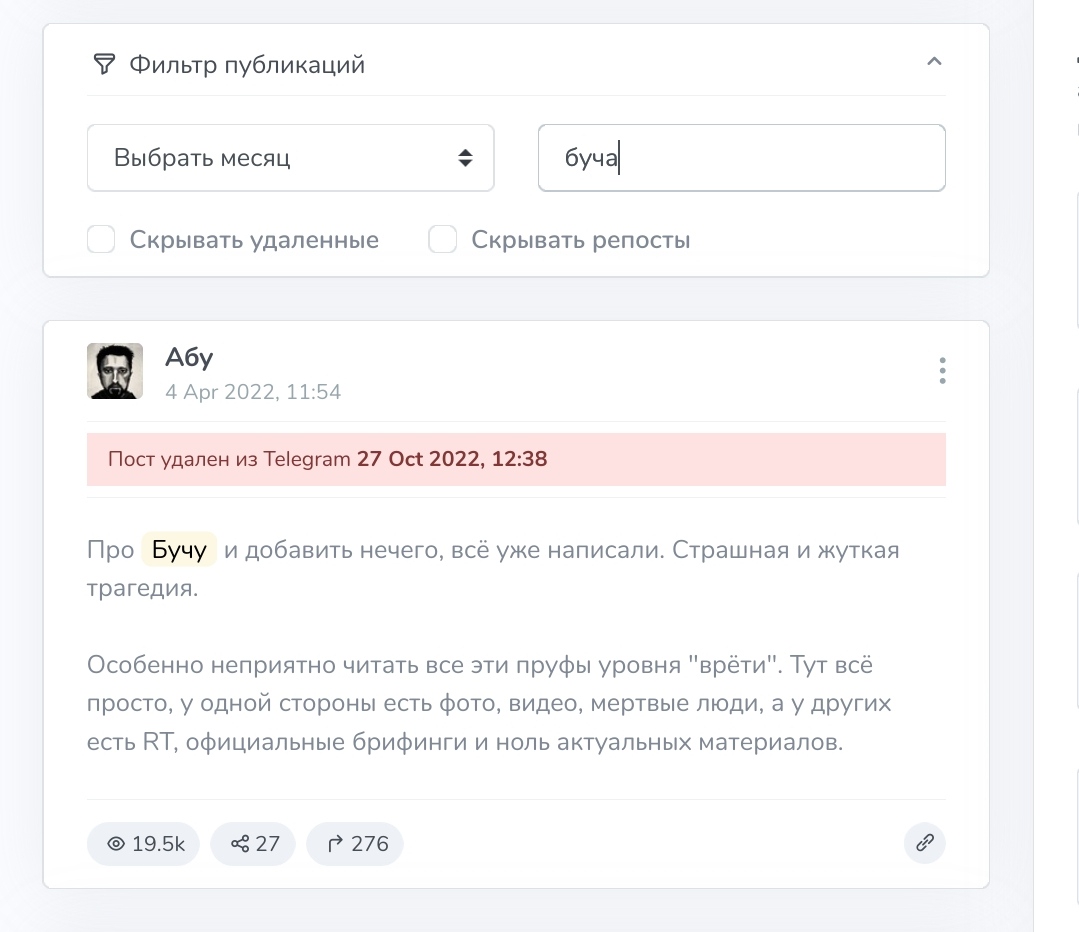Screen dimensions: 1079x932
Task: Open the post's three-dot options menu
Action: click(942, 371)
